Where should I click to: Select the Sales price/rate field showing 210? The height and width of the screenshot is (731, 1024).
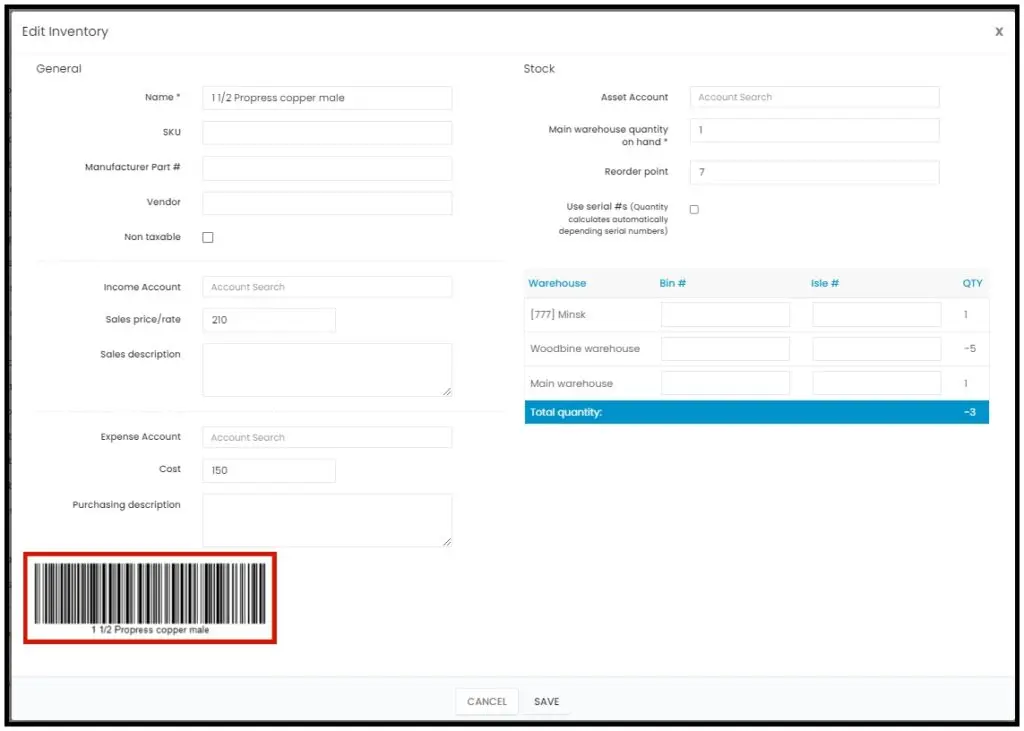268,320
